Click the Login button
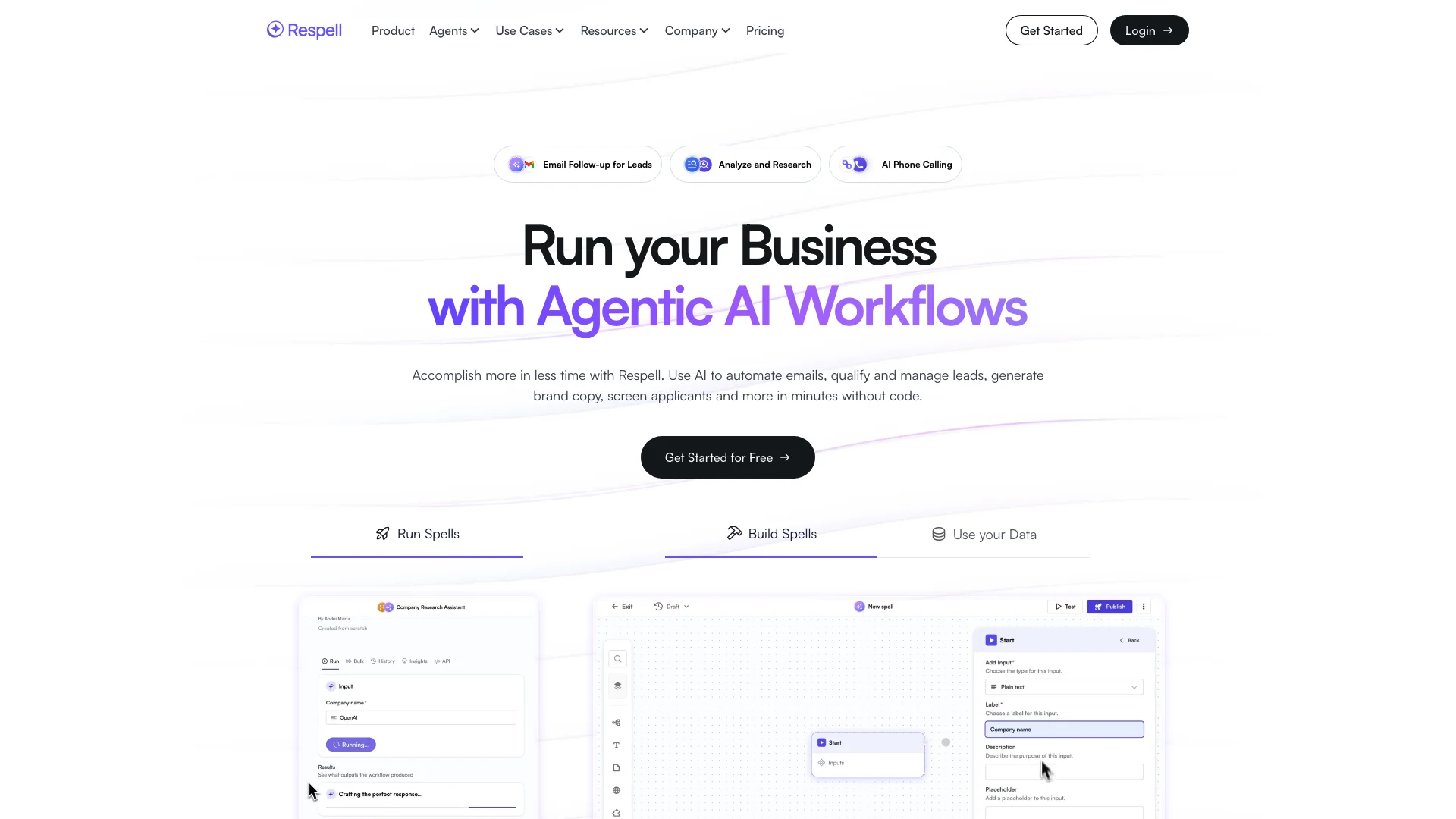This screenshot has height=819, width=1456. click(1149, 30)
